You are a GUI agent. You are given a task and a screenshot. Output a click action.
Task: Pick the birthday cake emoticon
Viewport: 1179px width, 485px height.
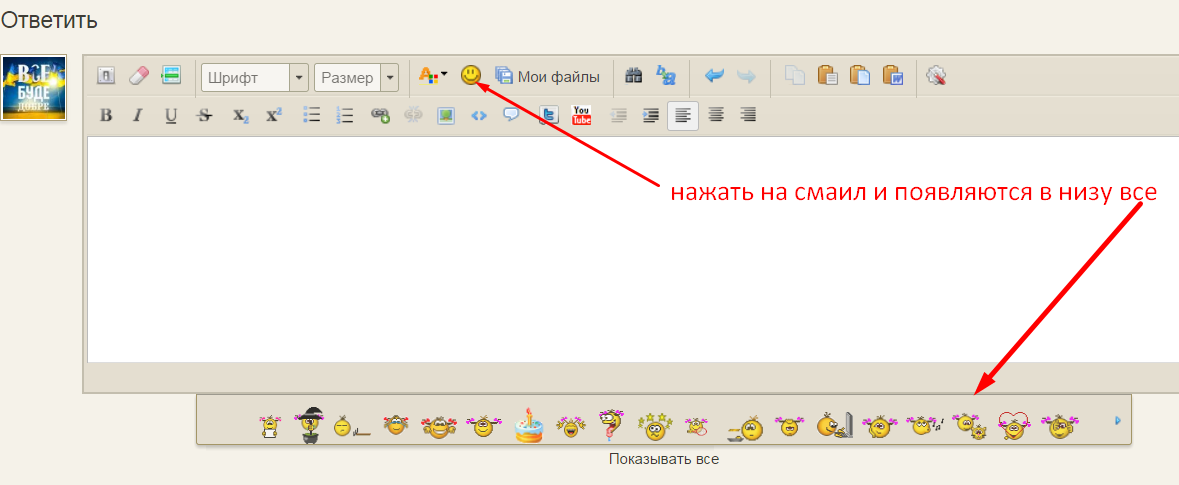[x=528, y=426]
